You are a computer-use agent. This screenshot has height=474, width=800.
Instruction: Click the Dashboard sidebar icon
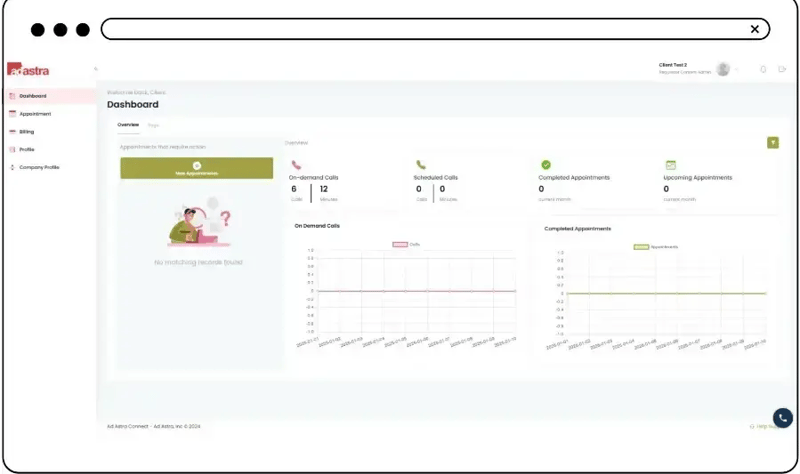12,96
